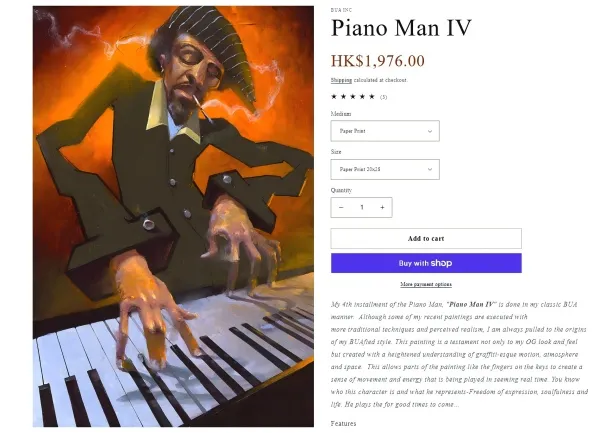The image size is (600, 433).
Task: Click the plus icon to increase quantity
Action: click(x=382, y=207)
